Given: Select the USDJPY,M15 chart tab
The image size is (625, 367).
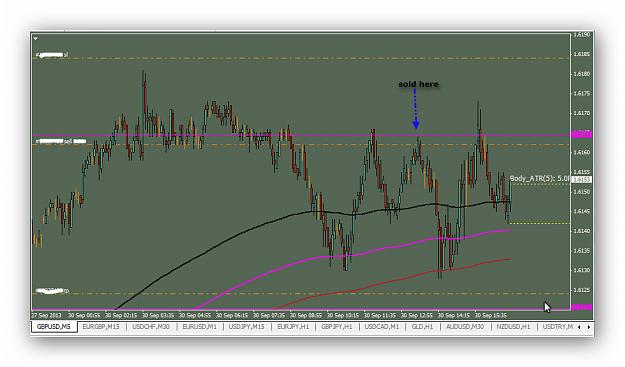Looking at the screenshot, I should (247, 327).
